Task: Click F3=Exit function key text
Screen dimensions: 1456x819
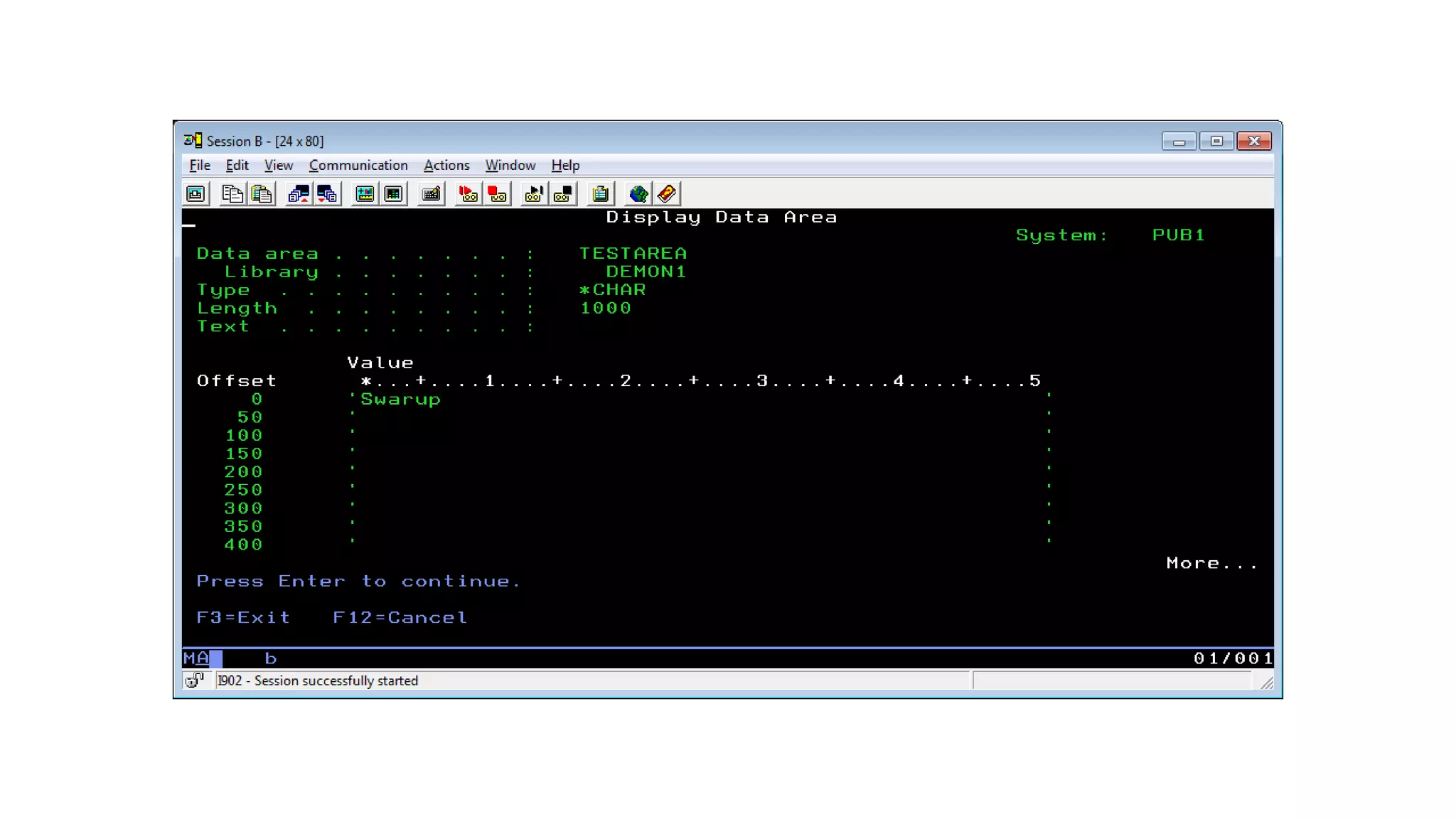Action: (243, 617)
